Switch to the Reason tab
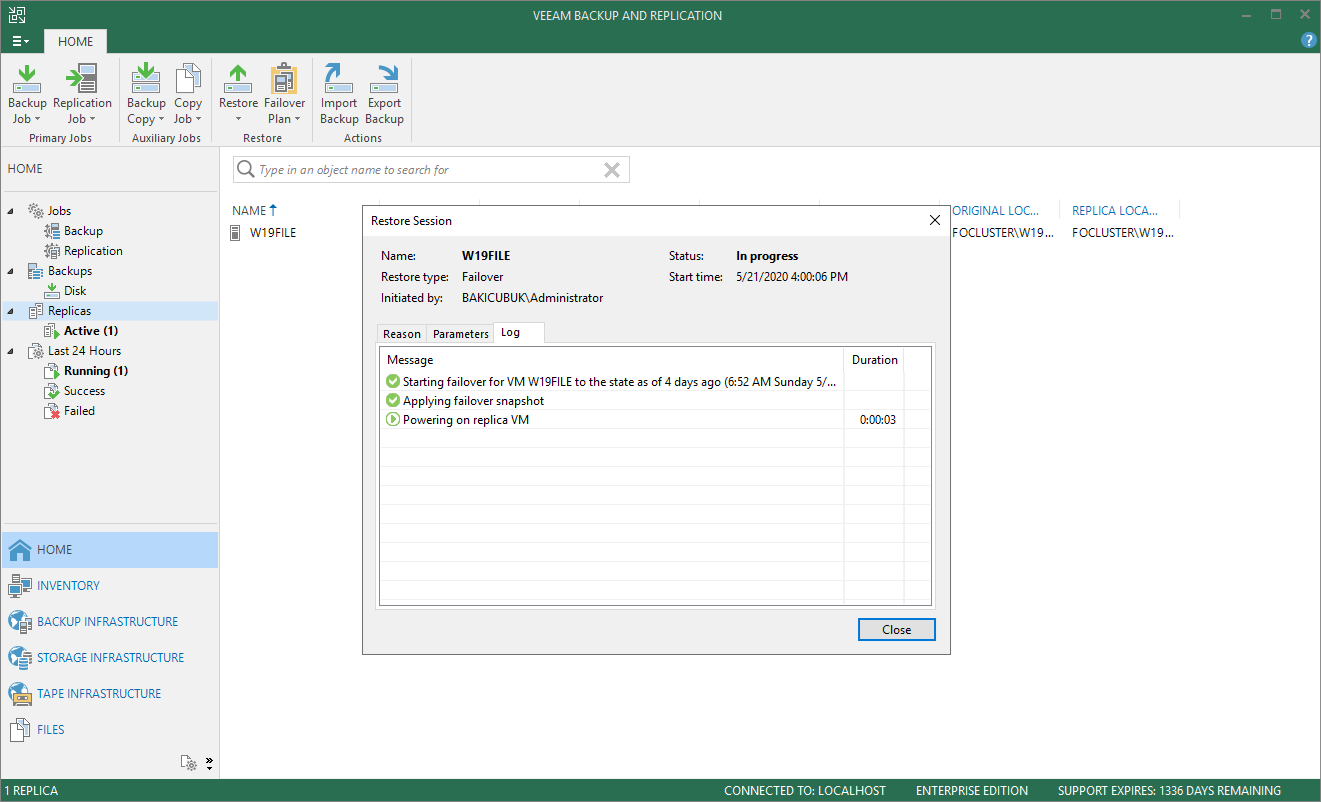1321x802 pixels. [402, 334]
